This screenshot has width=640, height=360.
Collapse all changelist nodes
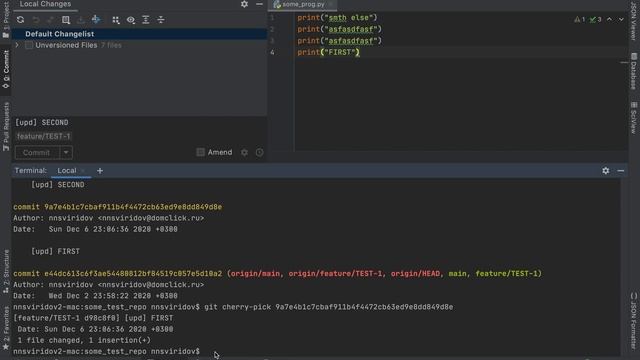161,20
